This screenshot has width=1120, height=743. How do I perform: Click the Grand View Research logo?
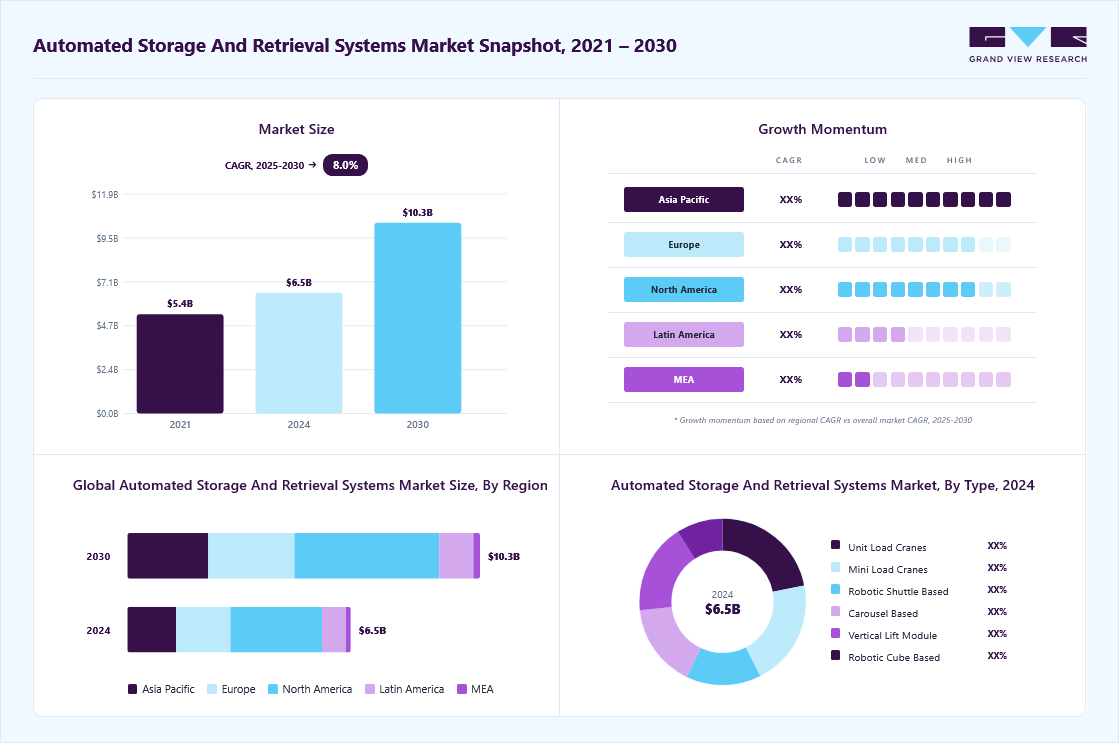click(1028, 45)
